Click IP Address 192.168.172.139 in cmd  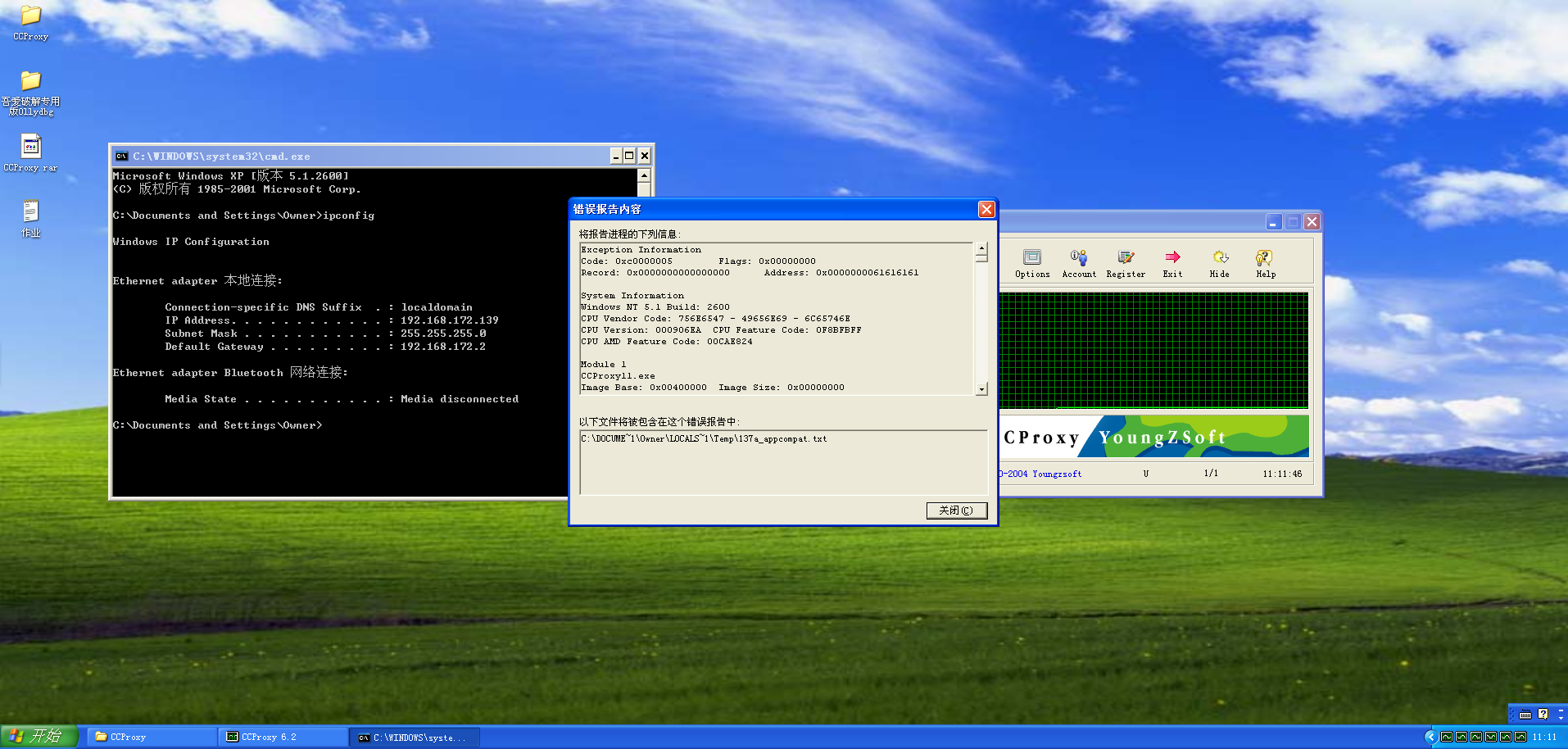coord(332,320)
